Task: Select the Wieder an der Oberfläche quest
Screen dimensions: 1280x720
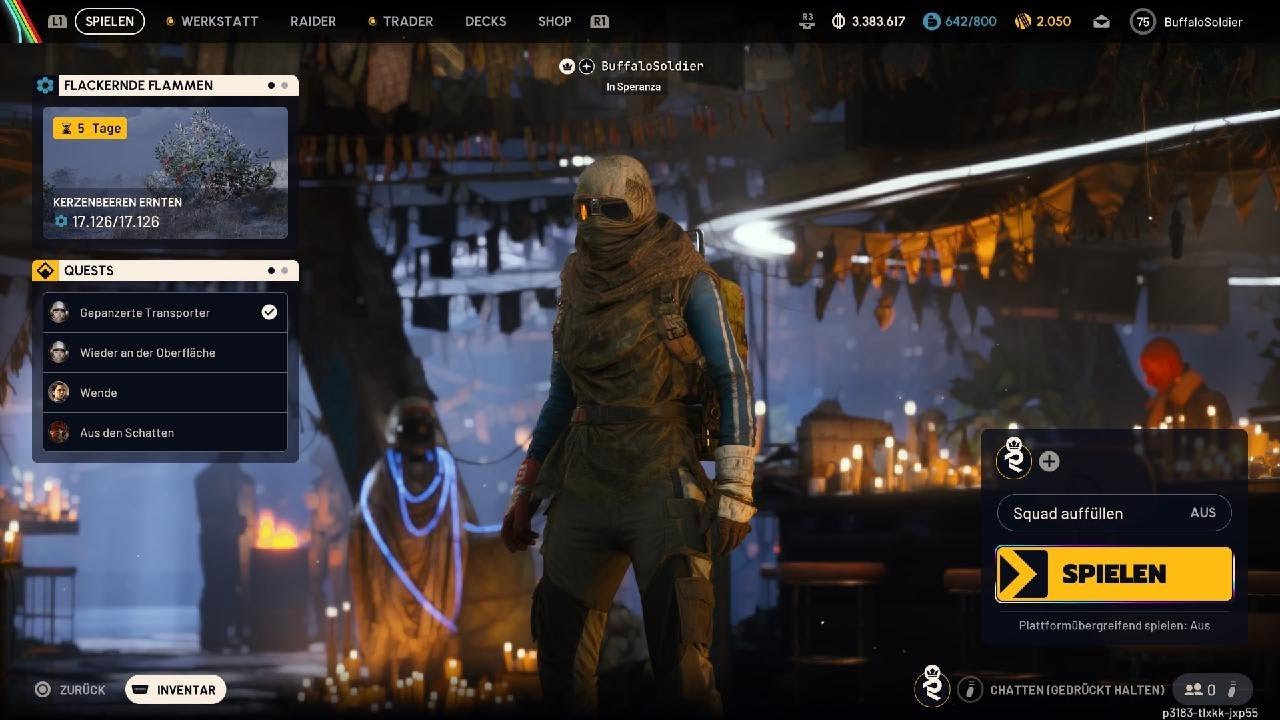Action: click(165, 352)
